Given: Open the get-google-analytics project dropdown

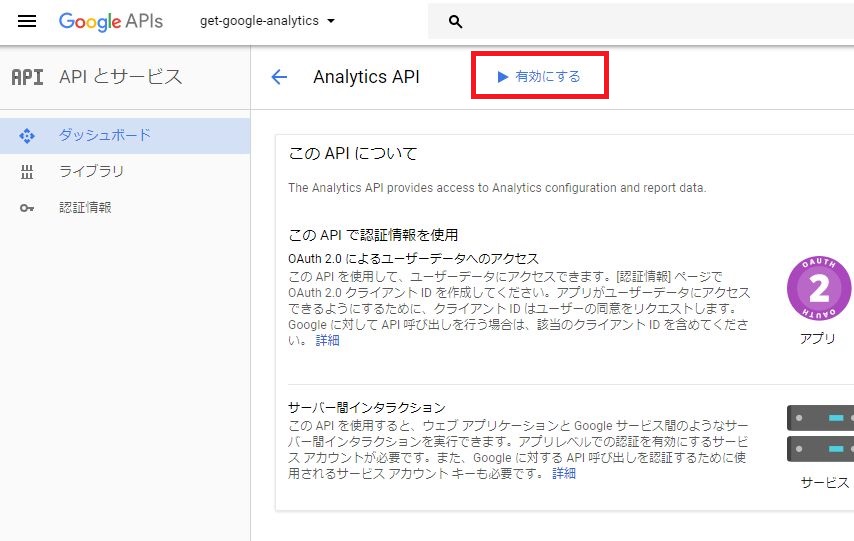Looking at the screenshot, I should 267,21.
